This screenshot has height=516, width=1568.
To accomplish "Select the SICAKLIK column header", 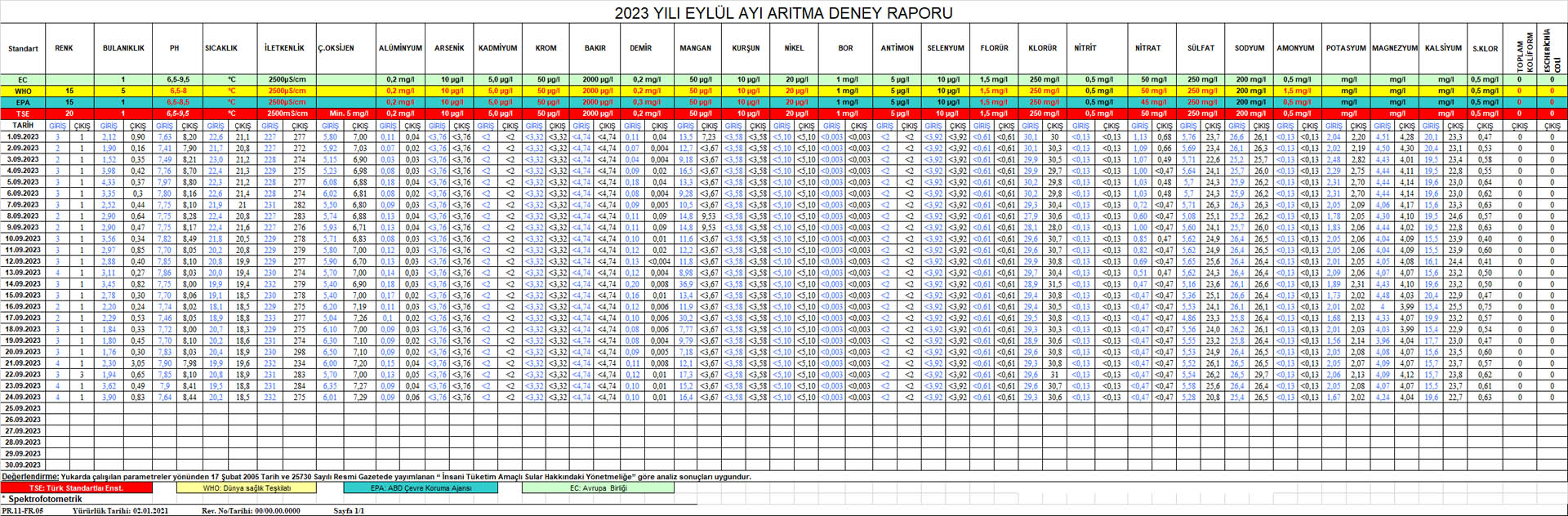I will tap(221, 48).
